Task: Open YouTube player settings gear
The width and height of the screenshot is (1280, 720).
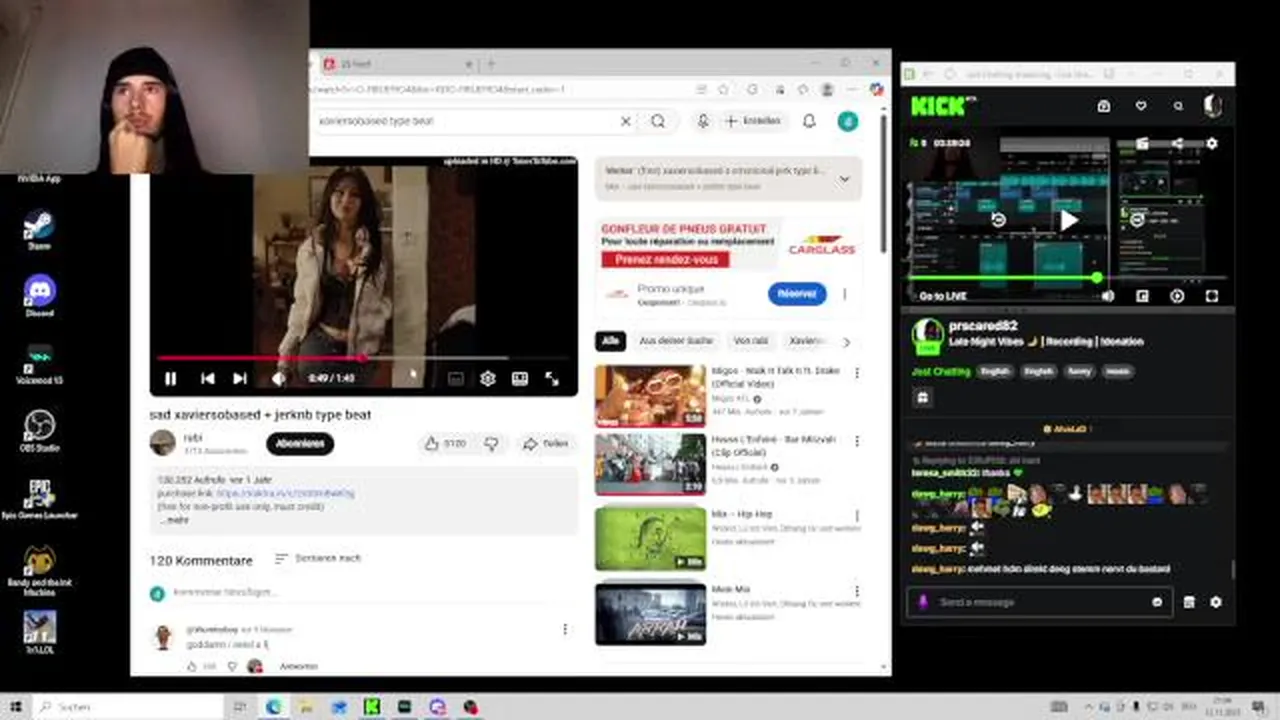Action: [x=487, y=379]
